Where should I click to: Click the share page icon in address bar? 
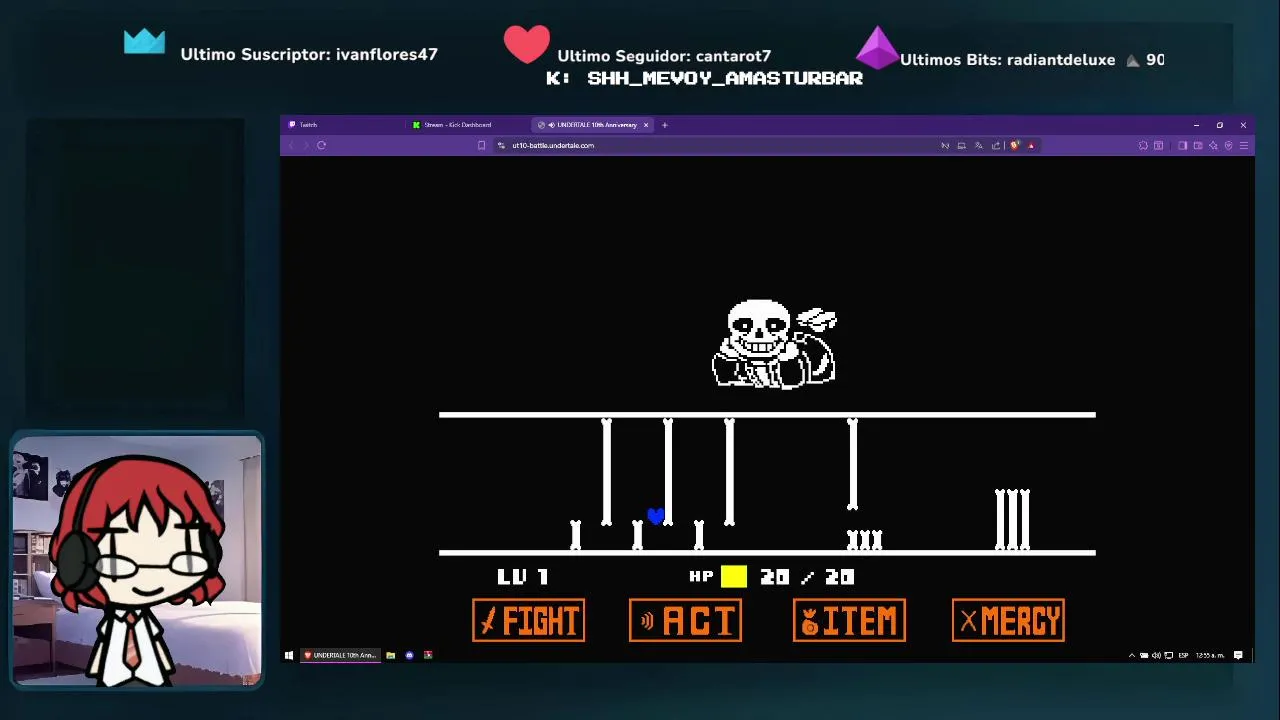996,145
